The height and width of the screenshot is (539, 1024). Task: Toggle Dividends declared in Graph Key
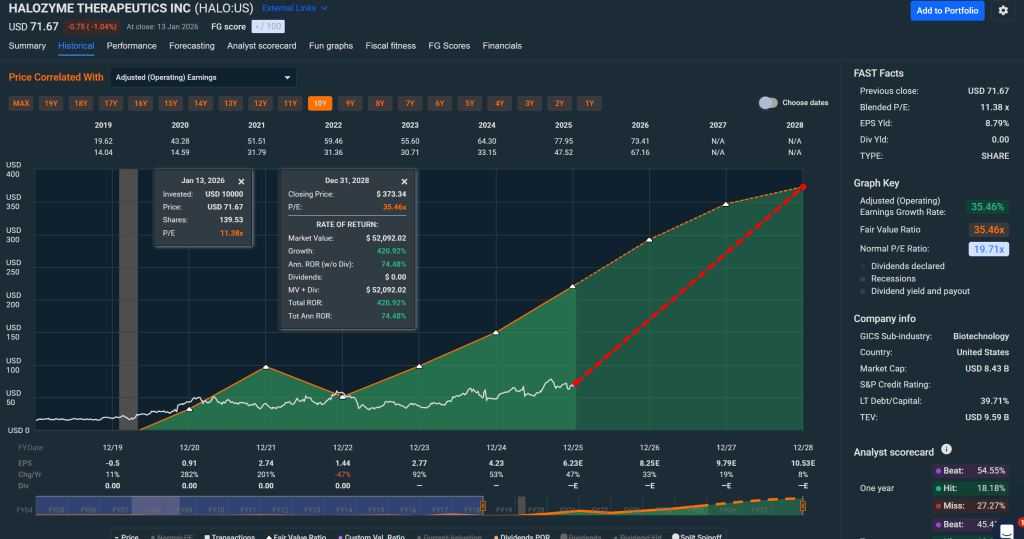[x=902, y=266]
